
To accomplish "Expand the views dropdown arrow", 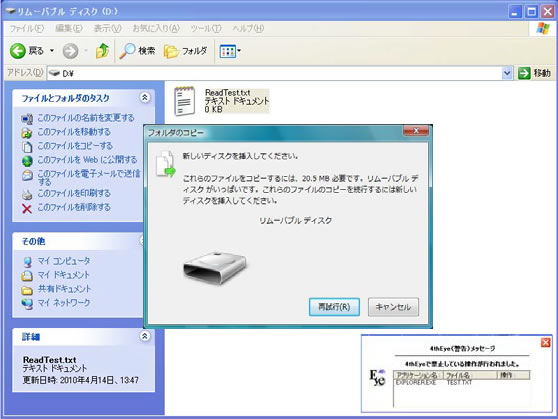I will (x=239, y=51).
